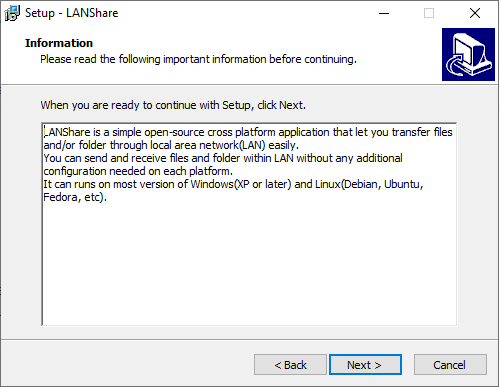
Task: Cancel the LANShare setup
Action: 450,364
